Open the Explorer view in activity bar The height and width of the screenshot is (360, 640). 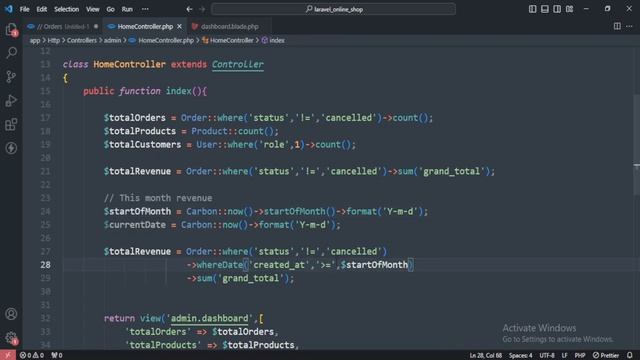(x=11, y=29)
